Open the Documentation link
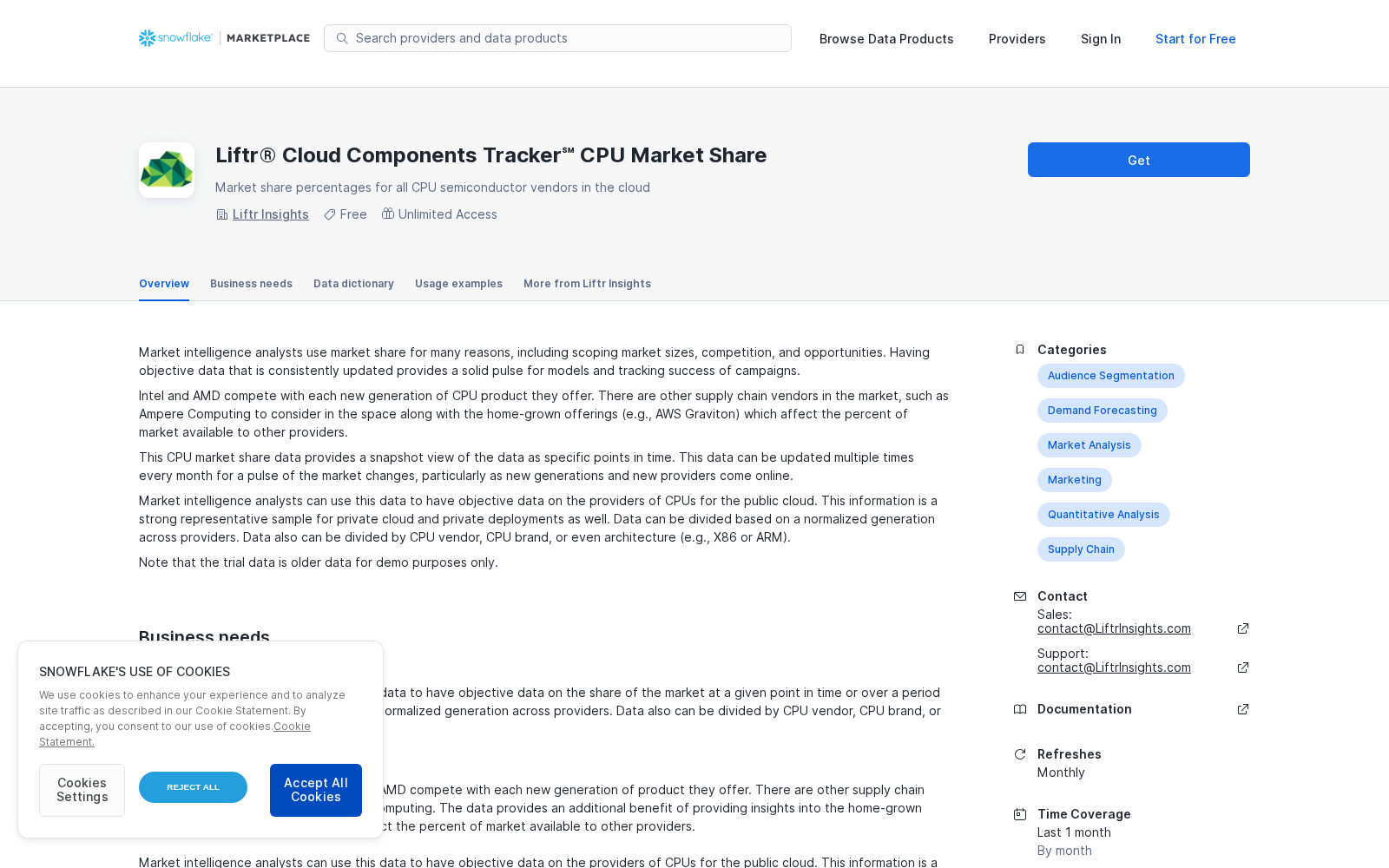This screenshot has width=1389, height=868. (x=1084, y=709)
